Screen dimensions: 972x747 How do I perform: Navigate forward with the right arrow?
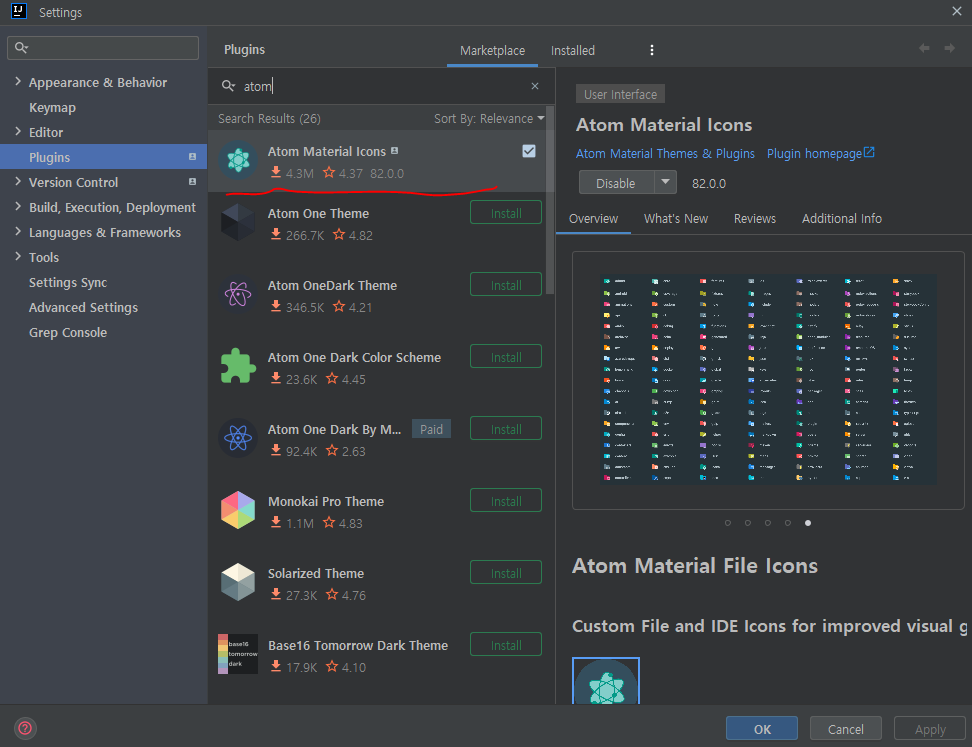pyautogui.click(x=950, y=48)
